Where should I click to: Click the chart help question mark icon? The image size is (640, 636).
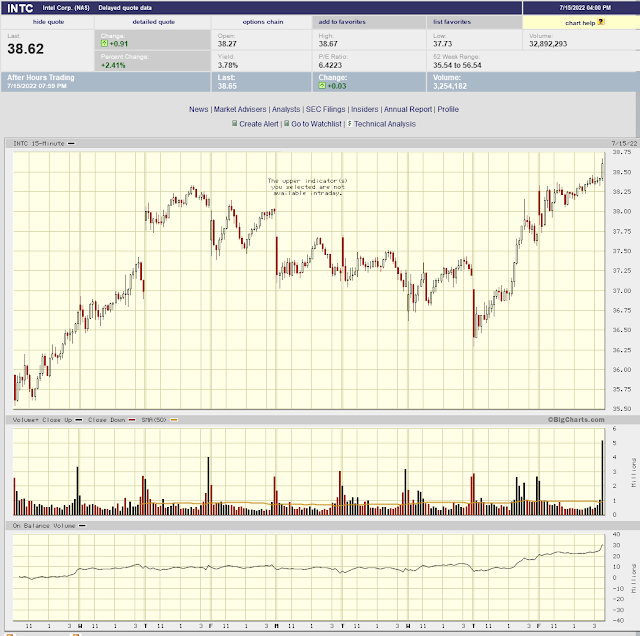601,22
